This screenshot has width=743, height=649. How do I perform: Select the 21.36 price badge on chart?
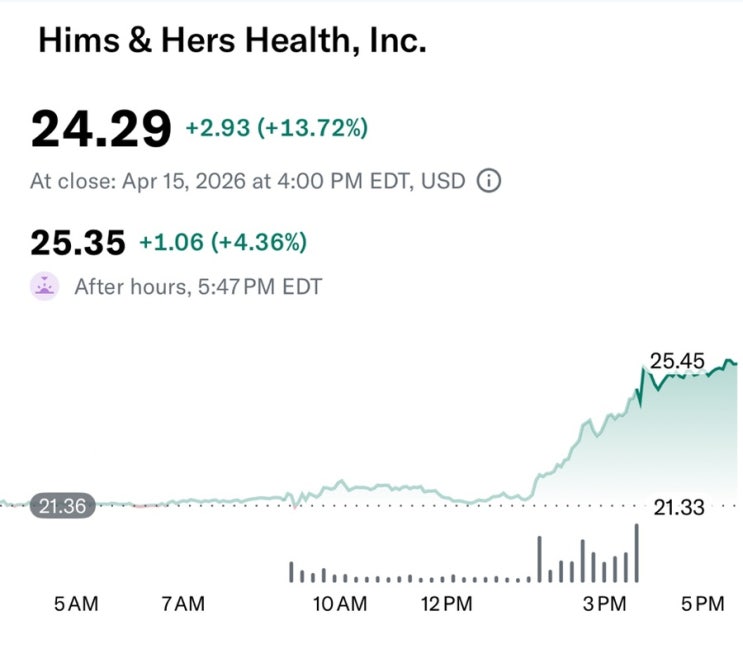pos(63,506)
